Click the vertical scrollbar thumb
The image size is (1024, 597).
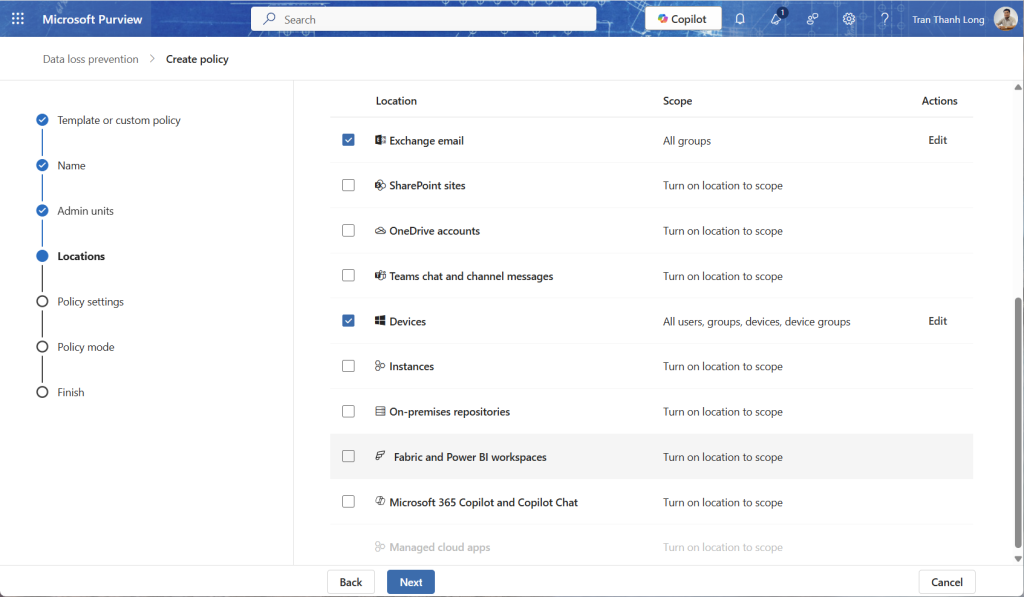pyautogui.click(x=1018, y=420)
